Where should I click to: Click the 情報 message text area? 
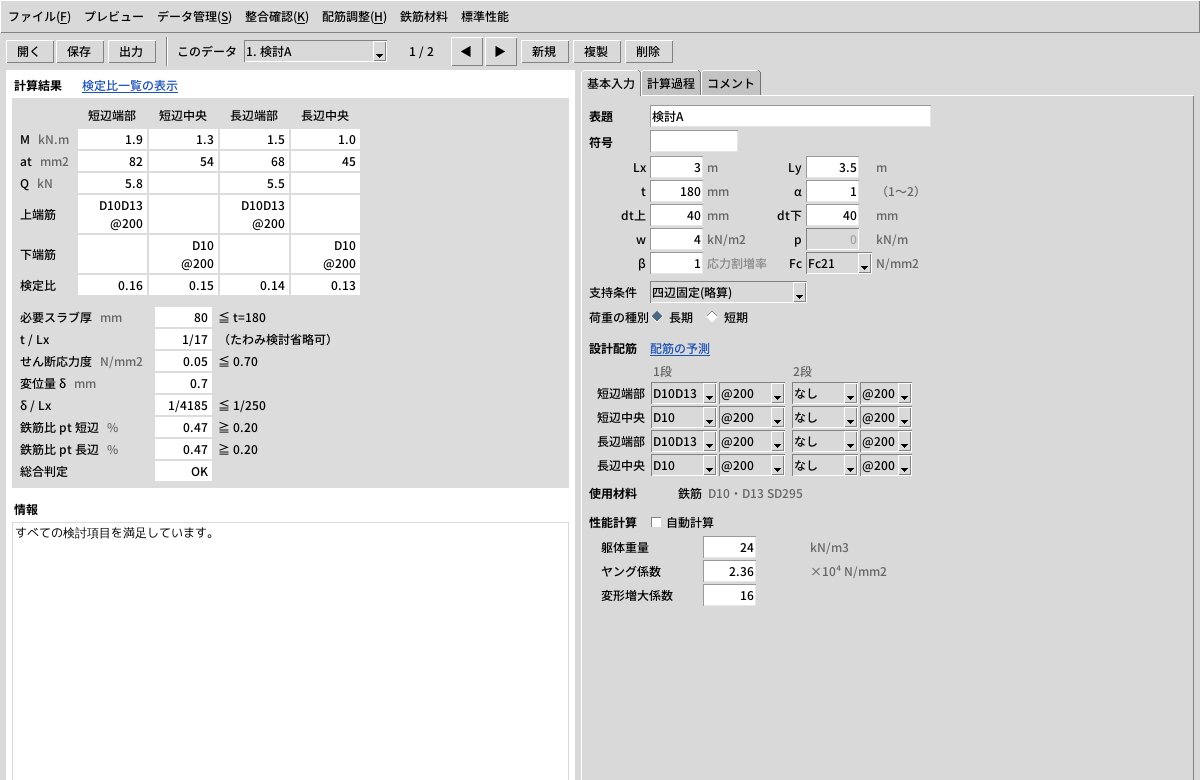(290, 650)
